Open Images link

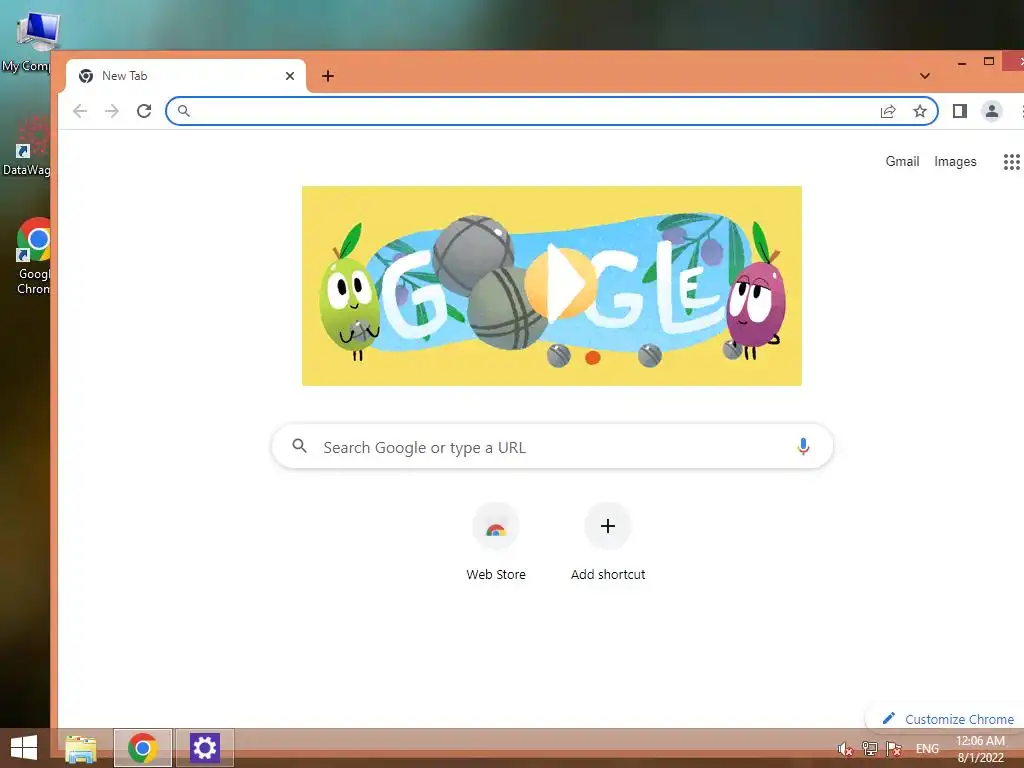point(955,161)
